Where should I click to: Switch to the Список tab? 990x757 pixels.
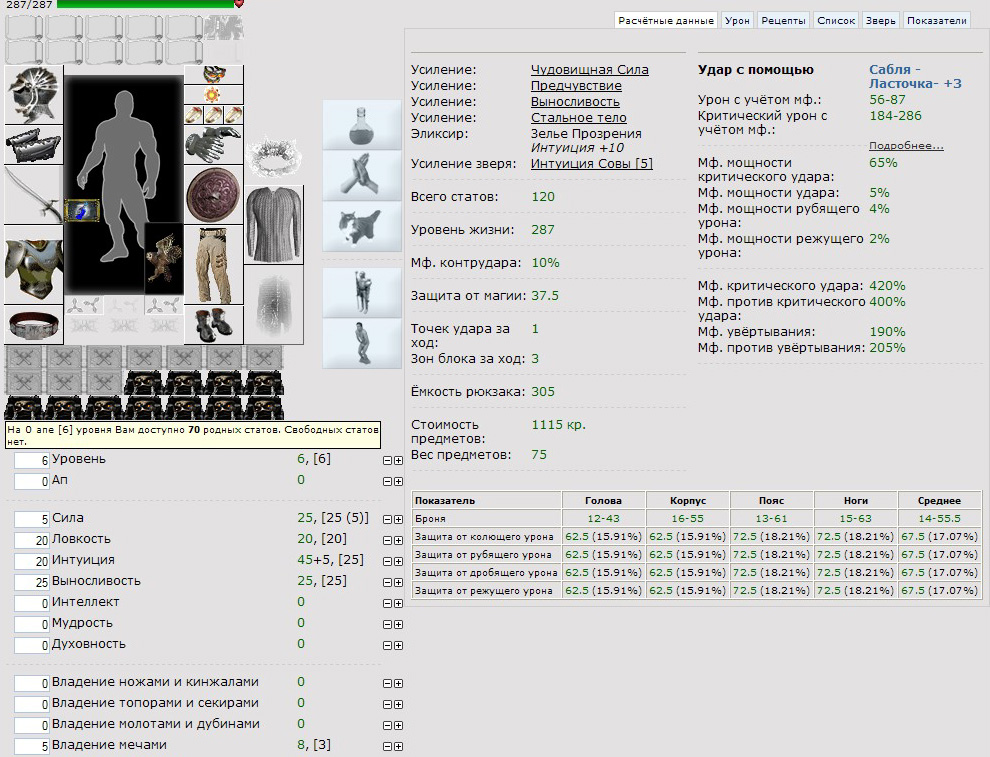pos(835,20)
